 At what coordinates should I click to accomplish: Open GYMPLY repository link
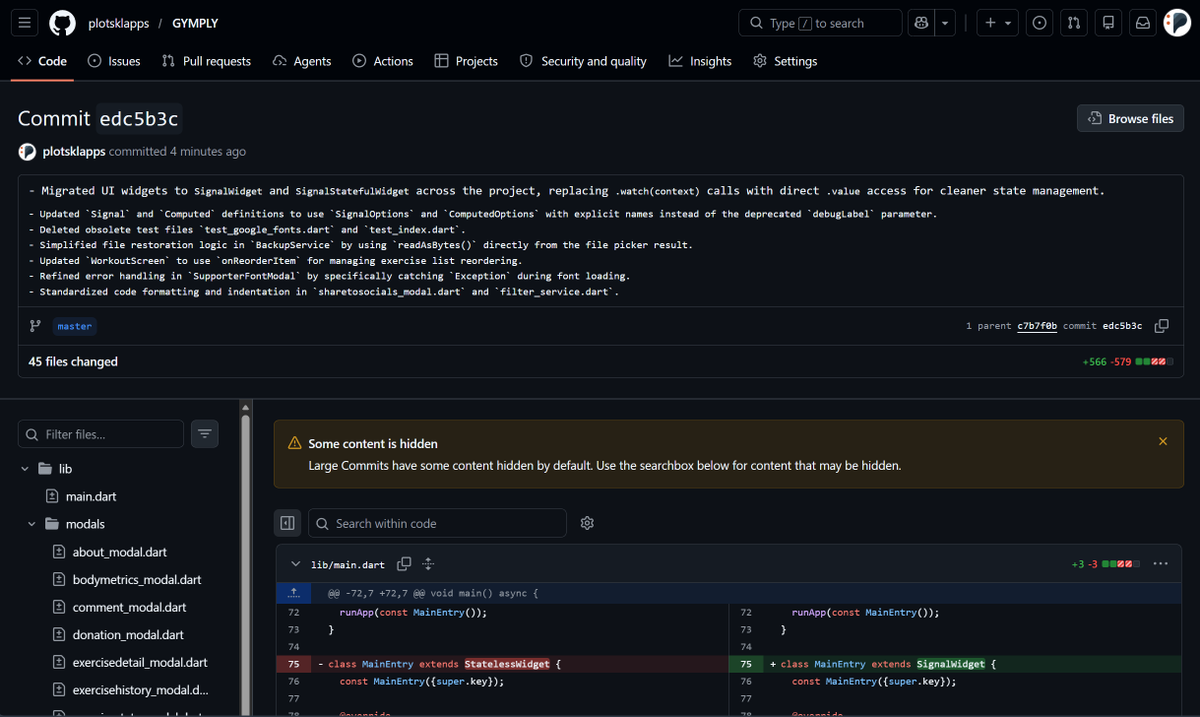click(194, 23)
